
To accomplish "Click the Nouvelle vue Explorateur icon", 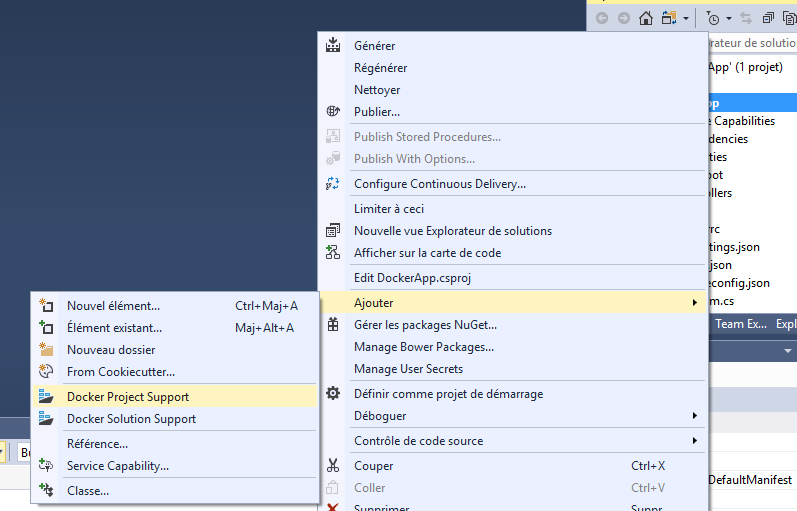I will 333,231.
